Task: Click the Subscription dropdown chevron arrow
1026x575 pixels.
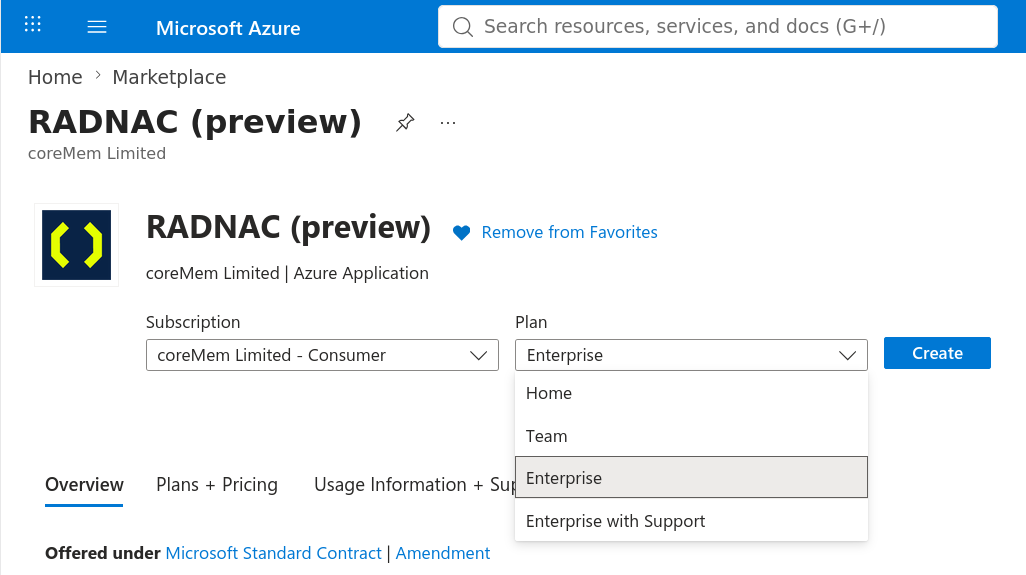Action: (x=478, y=355)
